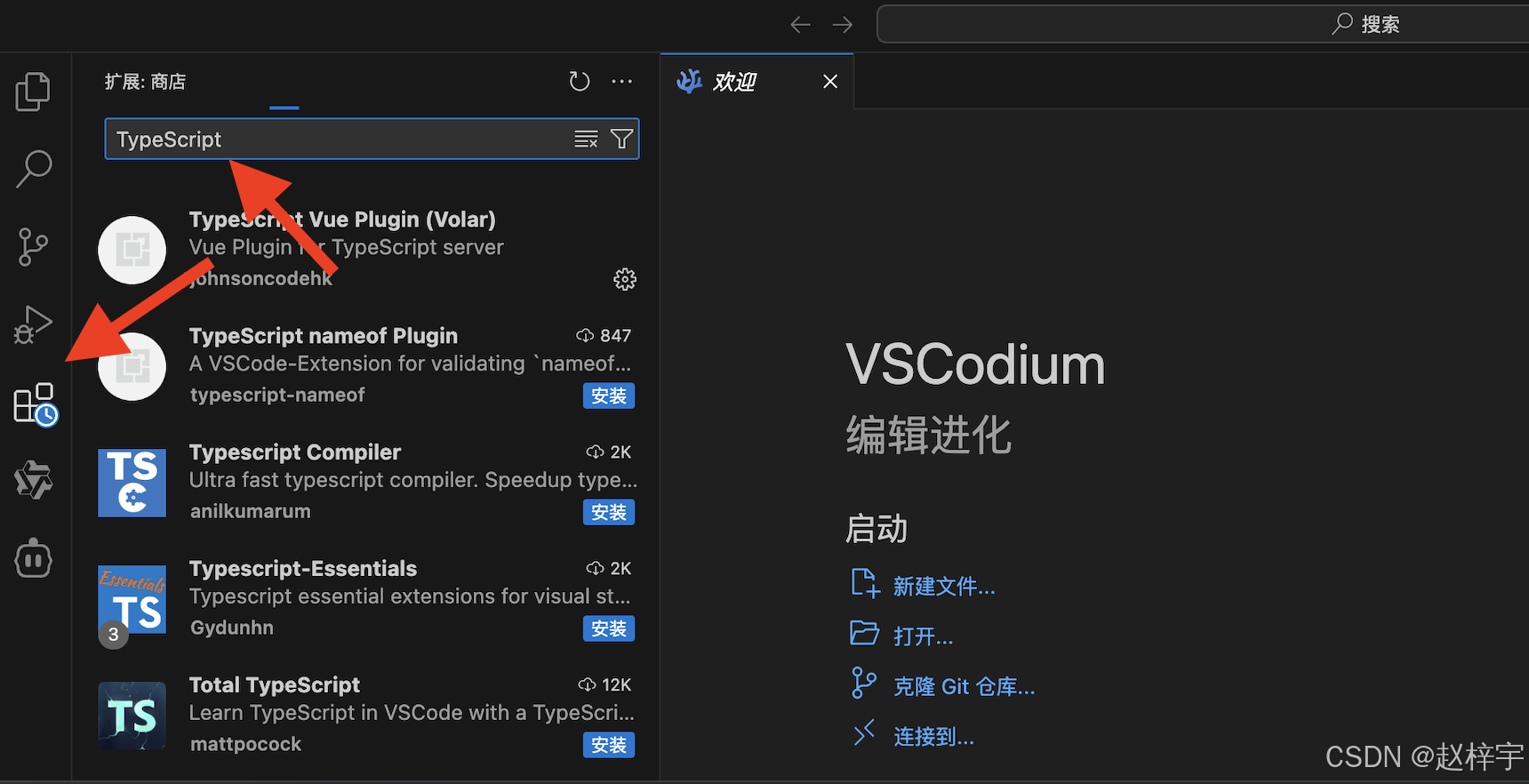Install TypeScript nameof Plugin
Viewport: 1529px width, 784px height.
click(609, 396)
